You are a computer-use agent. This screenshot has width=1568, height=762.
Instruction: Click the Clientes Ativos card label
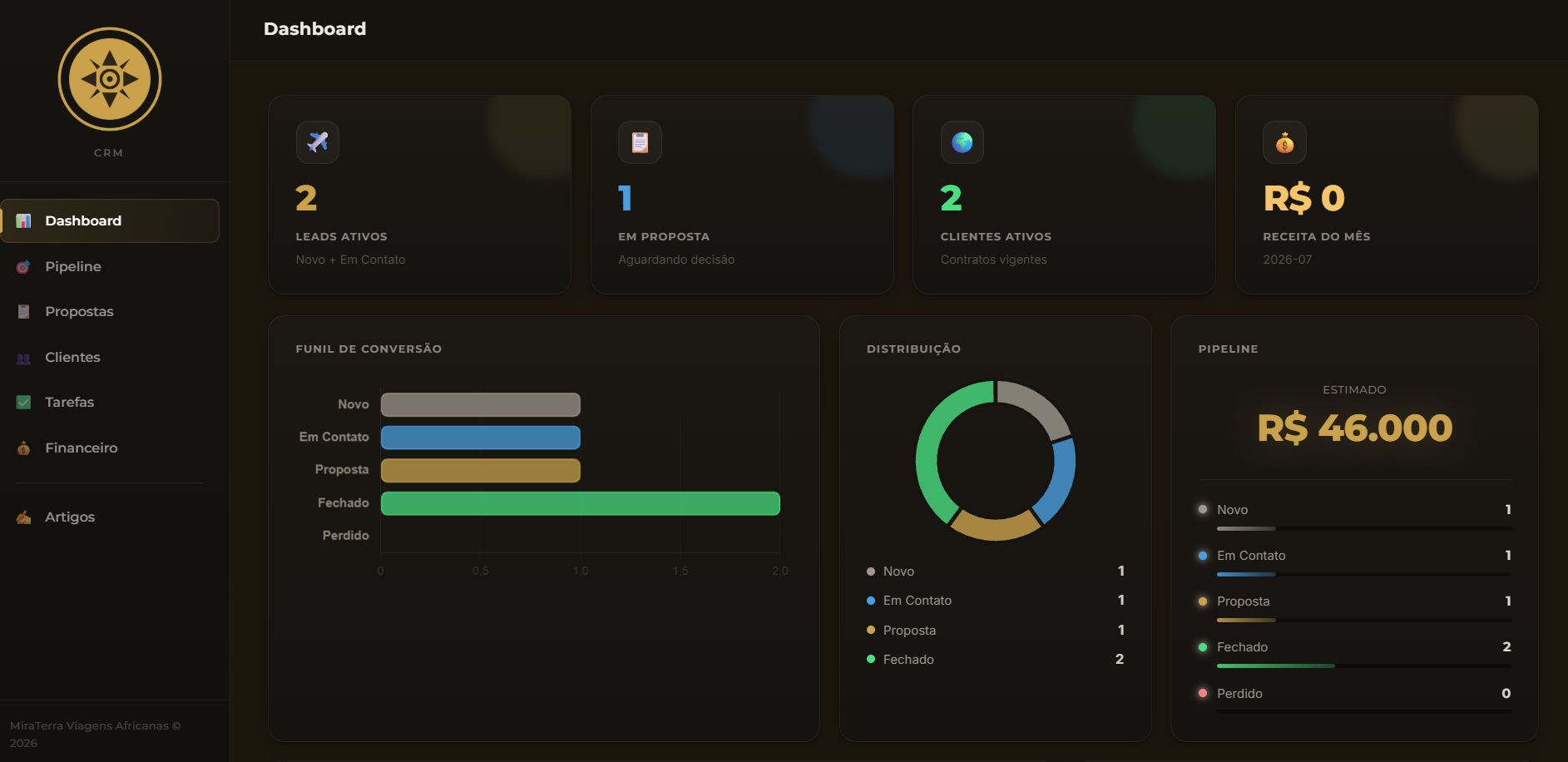(996, 236)
